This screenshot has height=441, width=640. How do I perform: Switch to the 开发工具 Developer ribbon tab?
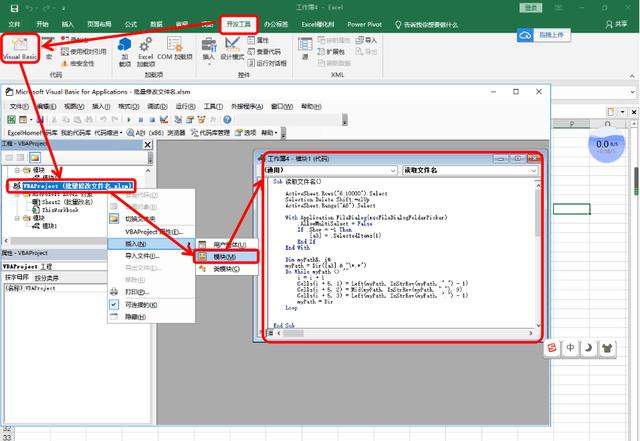239,24
